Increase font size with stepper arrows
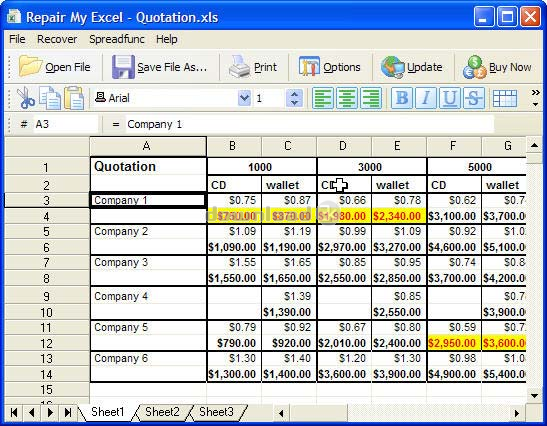Viewport: 547px width, 426px height. point(294,94)
